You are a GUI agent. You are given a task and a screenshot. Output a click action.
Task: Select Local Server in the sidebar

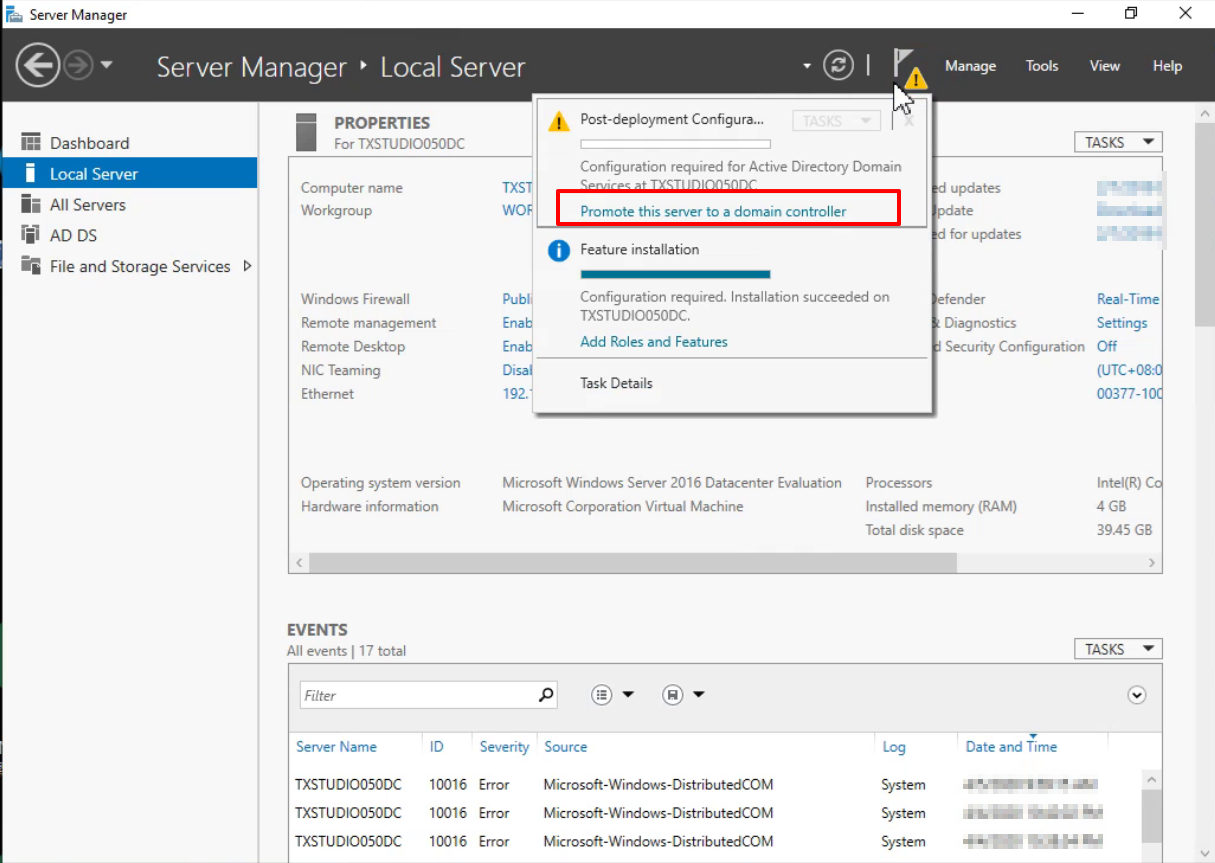pos(129,174)
